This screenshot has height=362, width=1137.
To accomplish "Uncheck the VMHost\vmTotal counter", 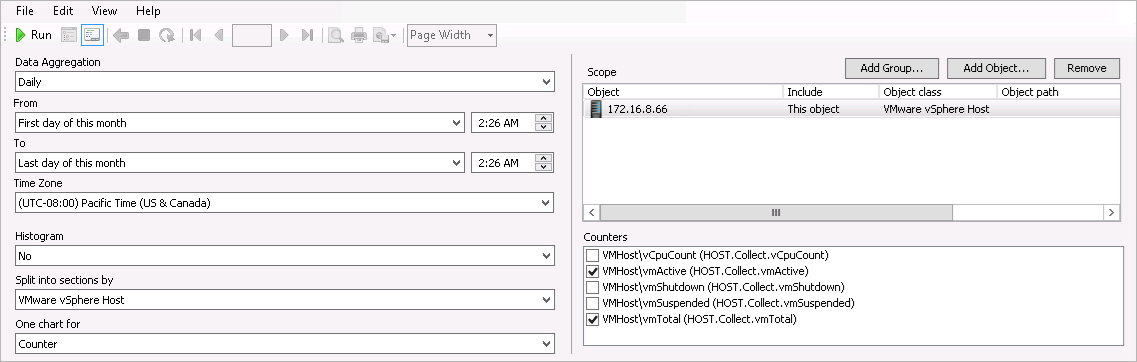I will coord(592,319).
